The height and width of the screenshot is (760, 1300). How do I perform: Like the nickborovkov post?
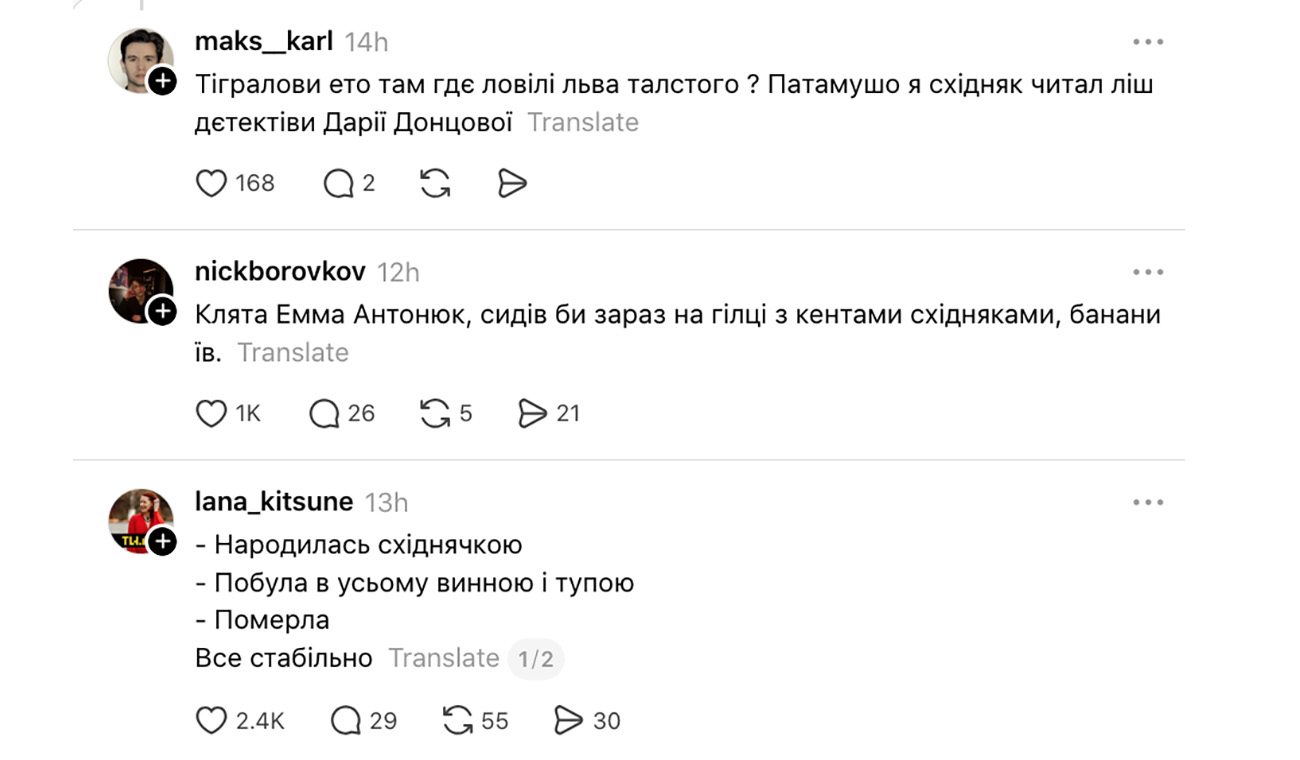(211, 413)
